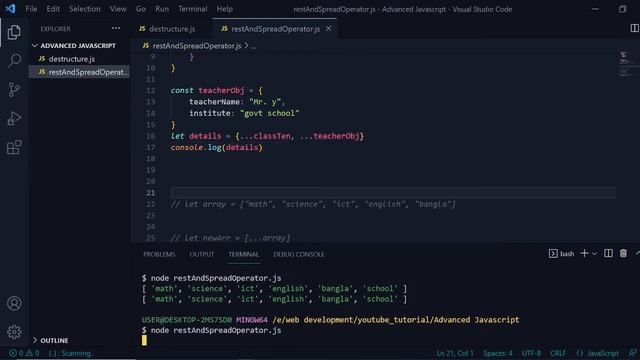Open the Search view icon
Viewport: 640px width, 360px height.
pyautogui.click(x=14, y=61)
